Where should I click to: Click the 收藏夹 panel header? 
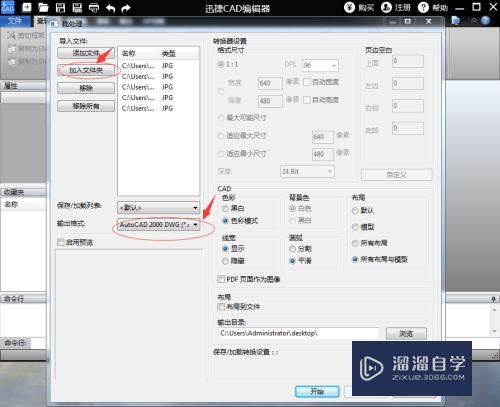point(23,192)
